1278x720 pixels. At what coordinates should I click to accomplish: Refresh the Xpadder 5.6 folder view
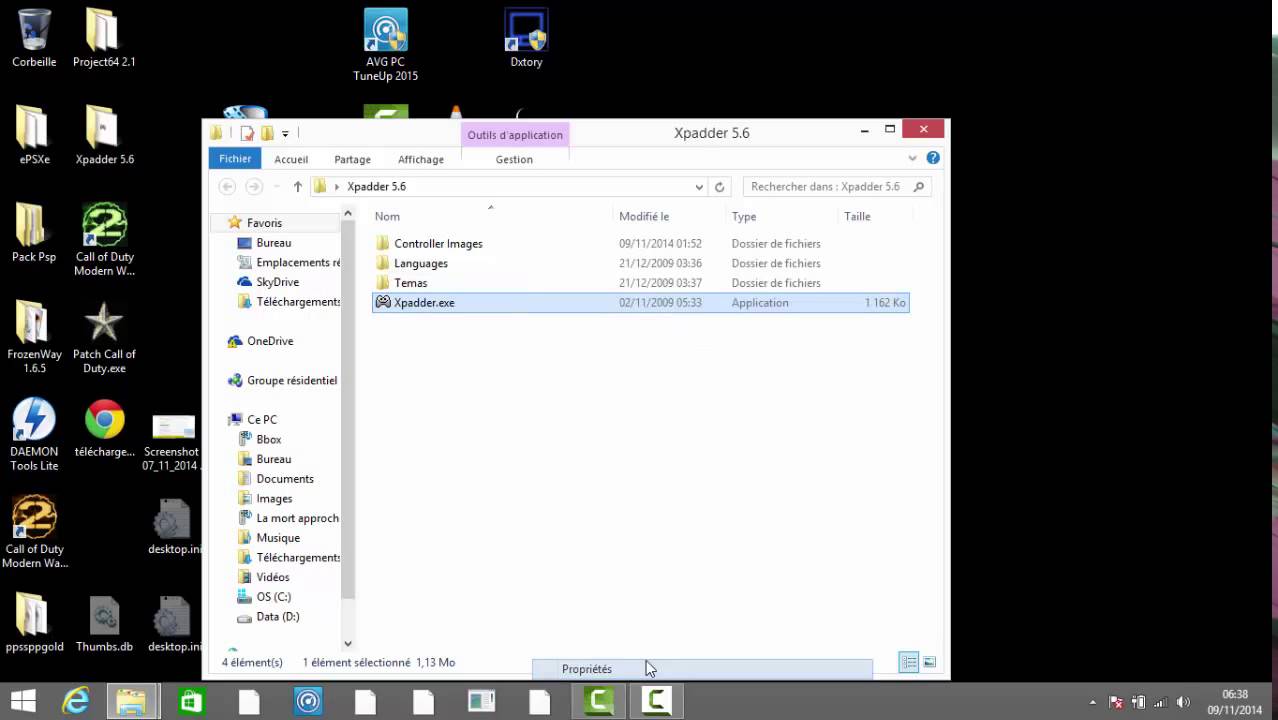point(719,187)
